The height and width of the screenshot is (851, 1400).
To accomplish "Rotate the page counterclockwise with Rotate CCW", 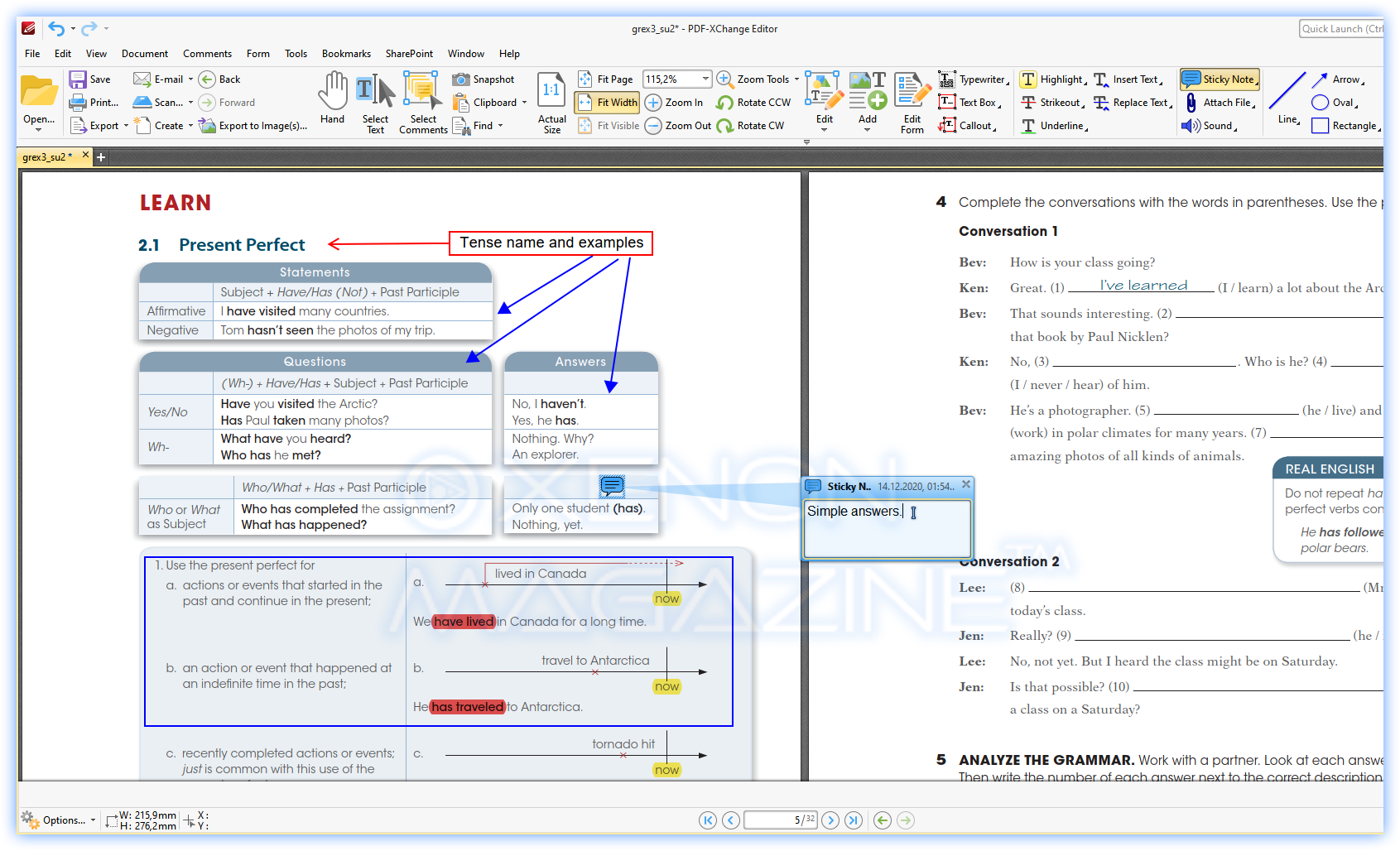I will pos(753,103).
